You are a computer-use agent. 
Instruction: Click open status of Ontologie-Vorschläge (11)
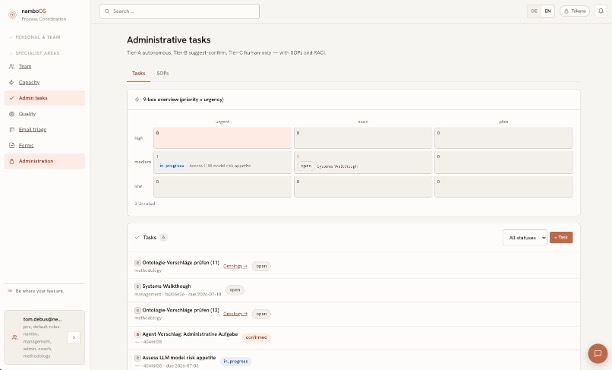262,266
